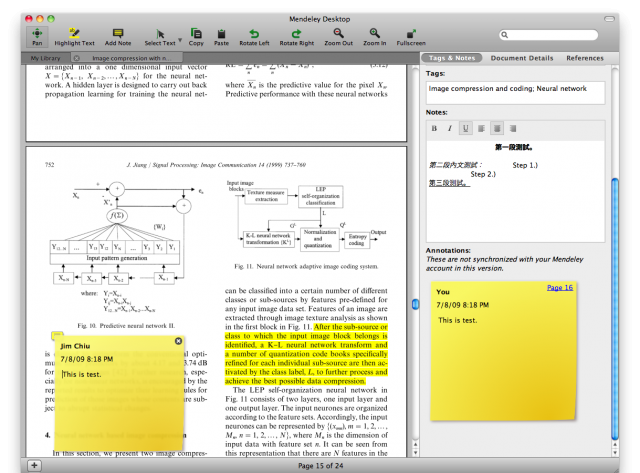Click inside the Notes text area
640x473 pixels.
(516, 191)
